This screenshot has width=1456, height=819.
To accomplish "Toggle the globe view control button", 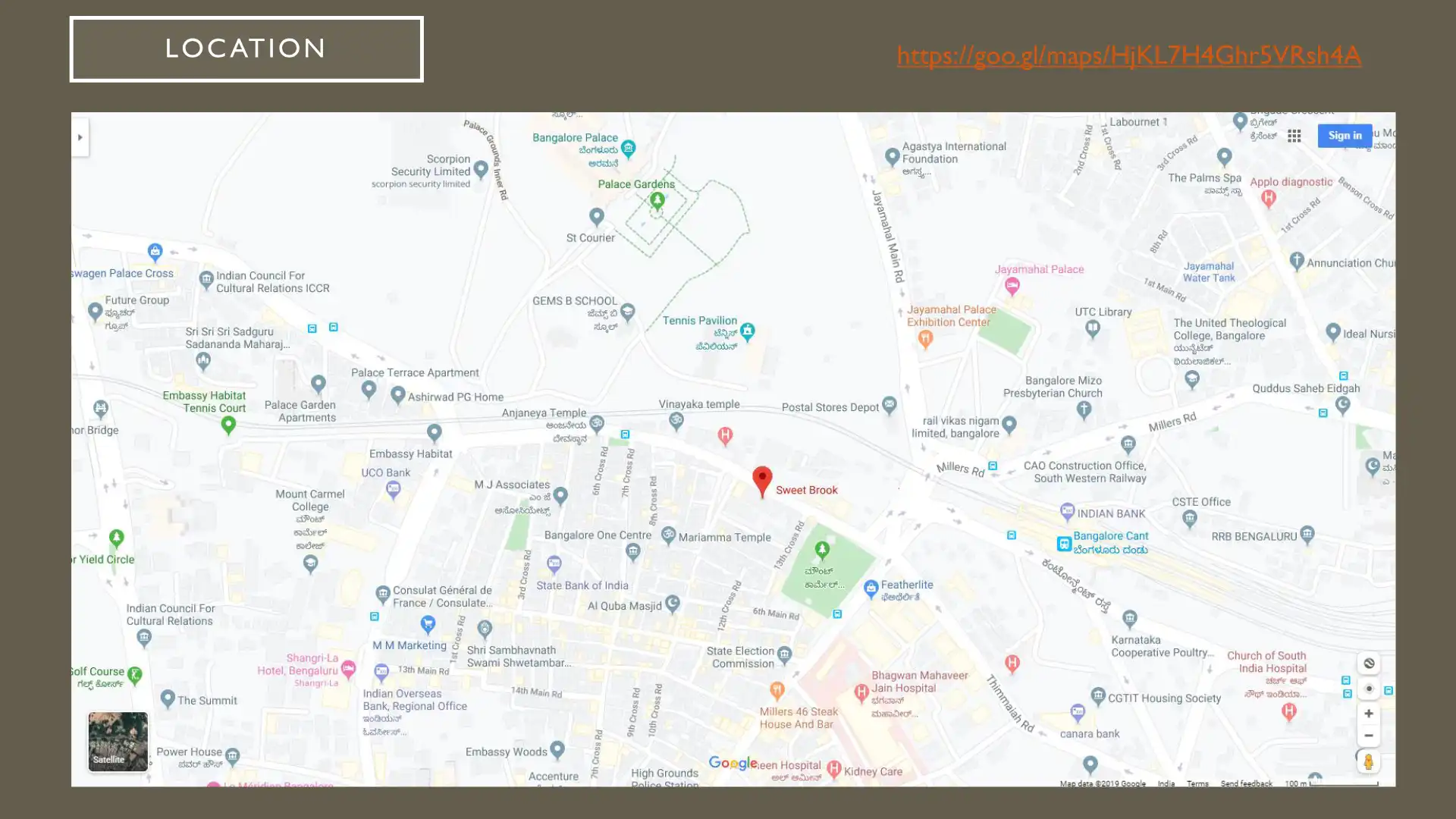I will 1369,664.
